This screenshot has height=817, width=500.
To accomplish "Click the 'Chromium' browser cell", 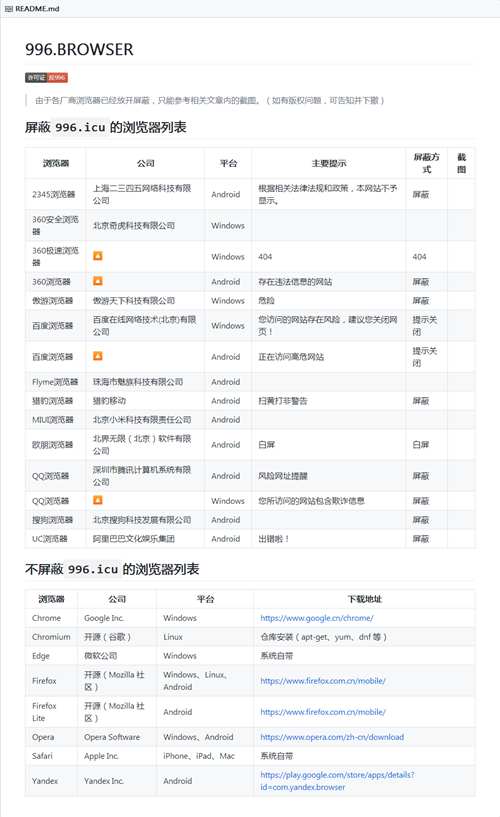I will point(51,637).
